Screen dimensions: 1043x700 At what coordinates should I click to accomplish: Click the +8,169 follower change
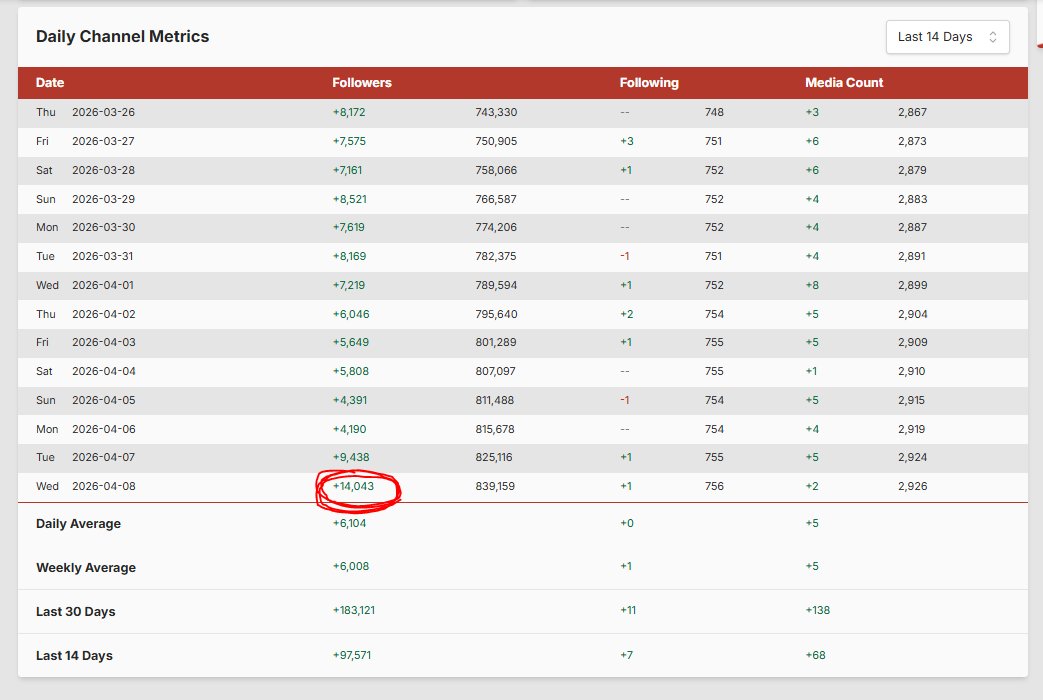(349, 256)
